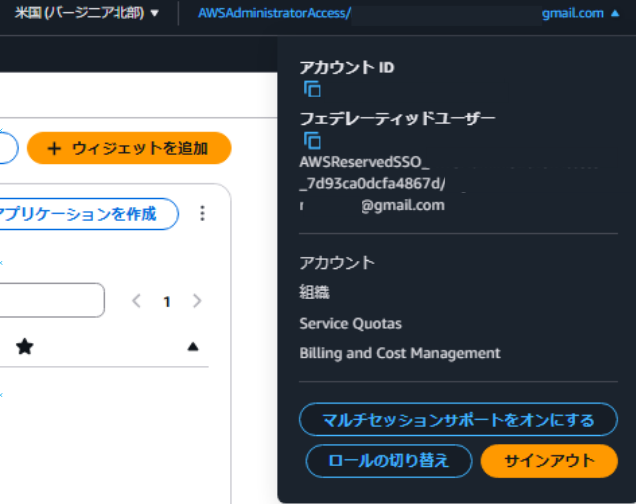
Task: Focus the application search input field
Action: pyautogui.click(x=52, y=300)
